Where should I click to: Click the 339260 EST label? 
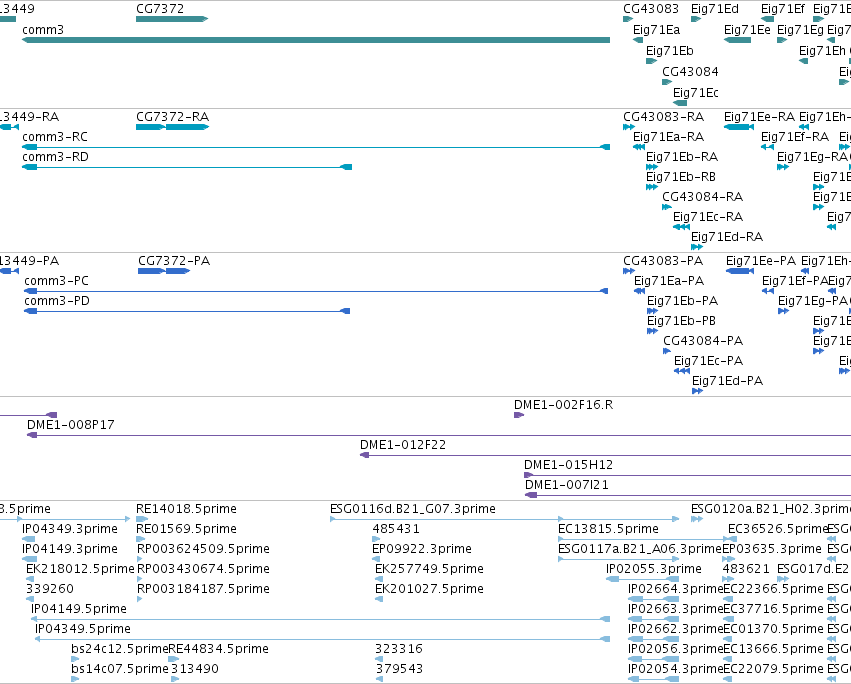[49, 589]
